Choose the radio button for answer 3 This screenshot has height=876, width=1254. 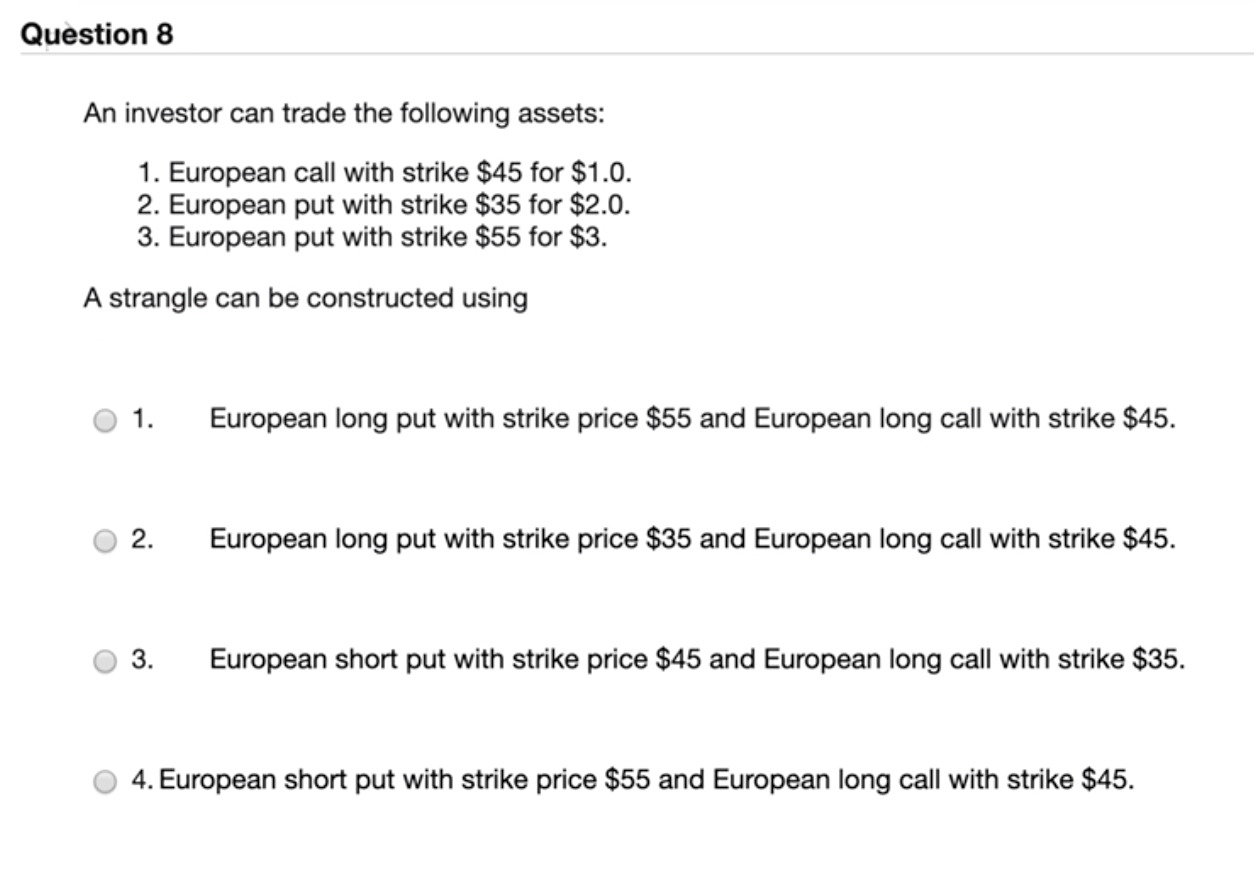[105, 661]
